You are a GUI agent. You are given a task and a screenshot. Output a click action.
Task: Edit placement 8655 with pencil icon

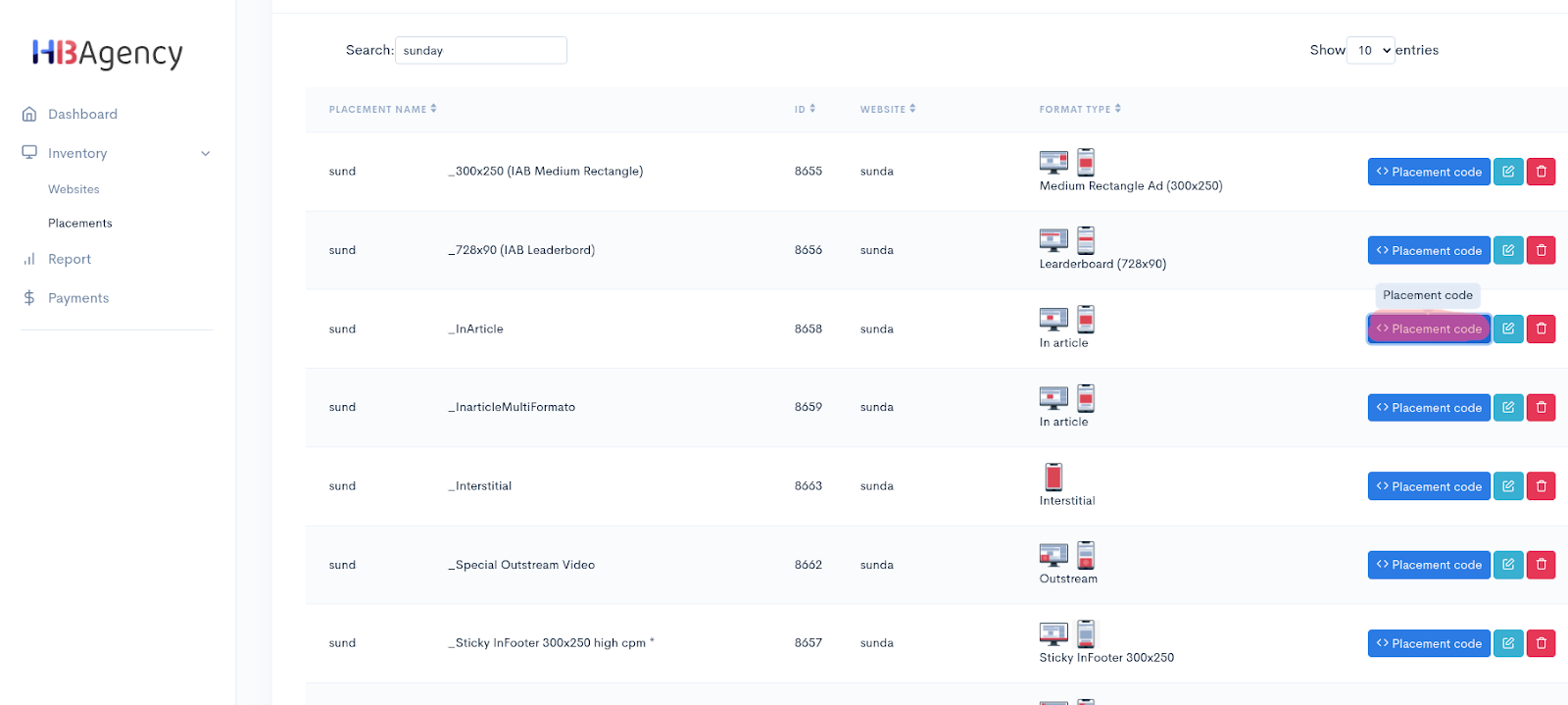pyautogui.click(x=1508, y=172)
